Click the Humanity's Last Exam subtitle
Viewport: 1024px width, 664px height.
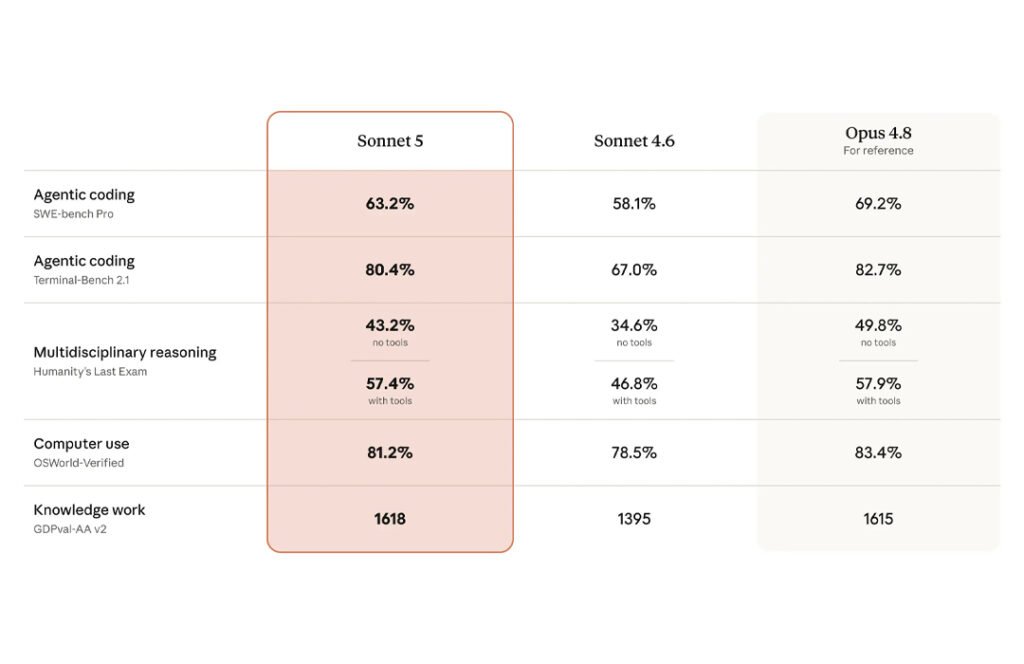[x=90, y=372]
